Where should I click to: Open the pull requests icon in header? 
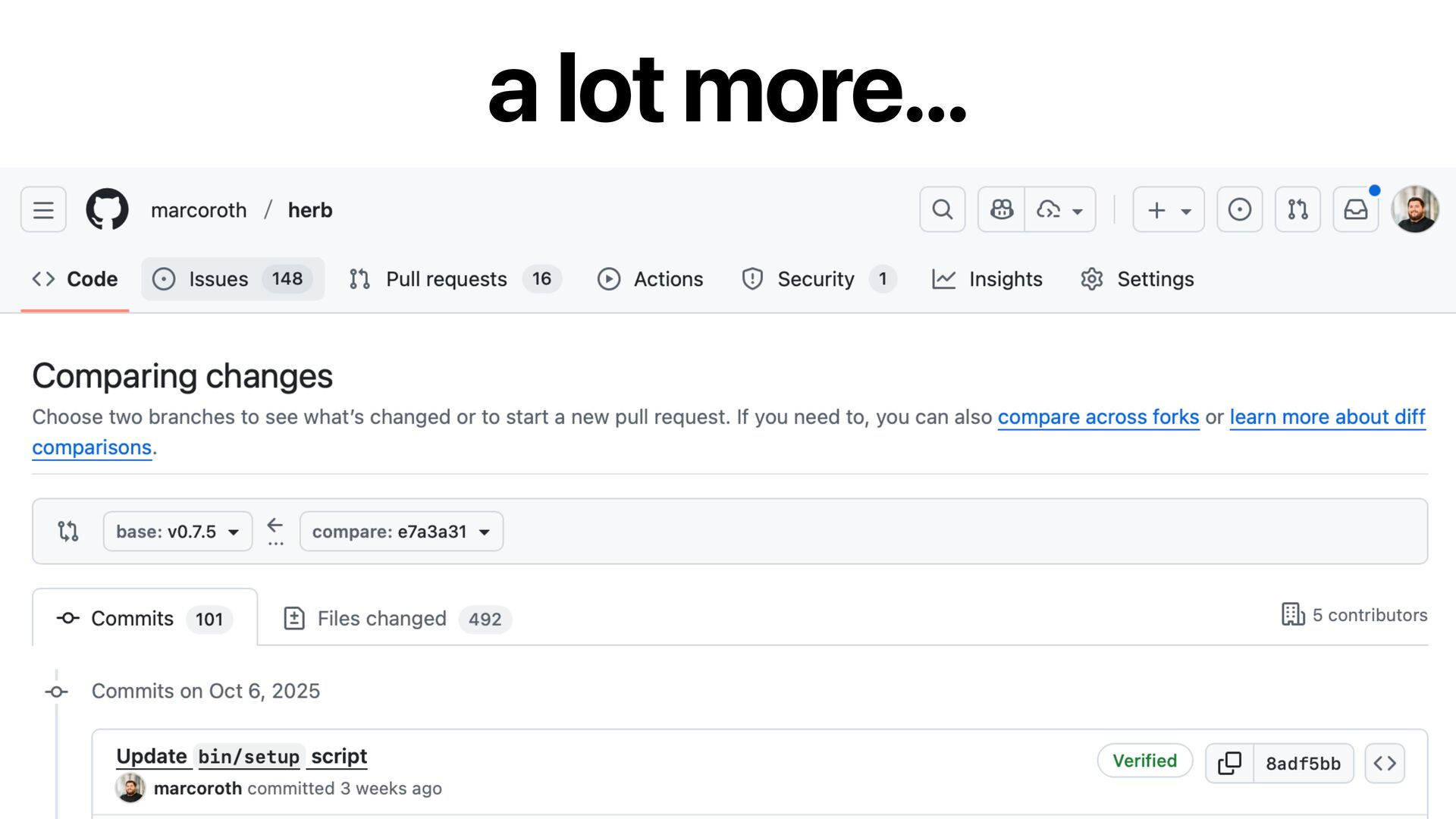[x=1297, y=209]
